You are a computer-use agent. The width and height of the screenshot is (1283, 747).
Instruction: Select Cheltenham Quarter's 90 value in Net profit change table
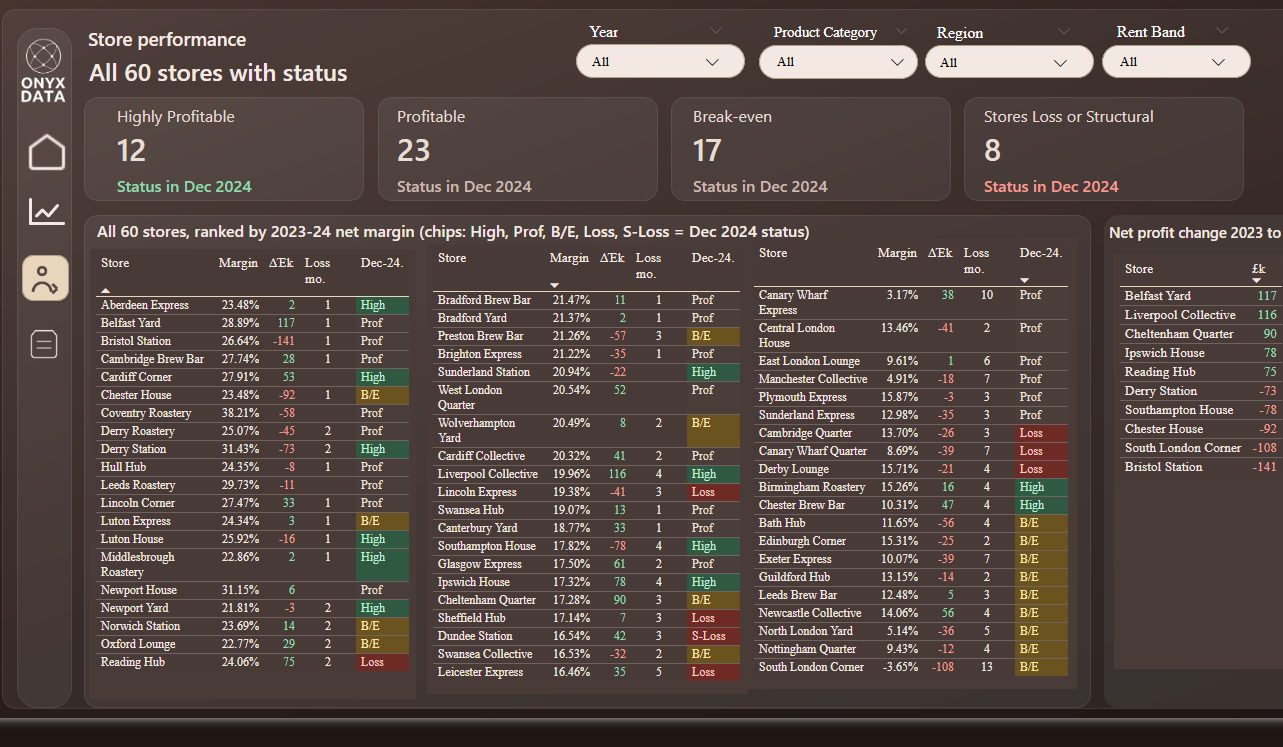(1270, 334)
